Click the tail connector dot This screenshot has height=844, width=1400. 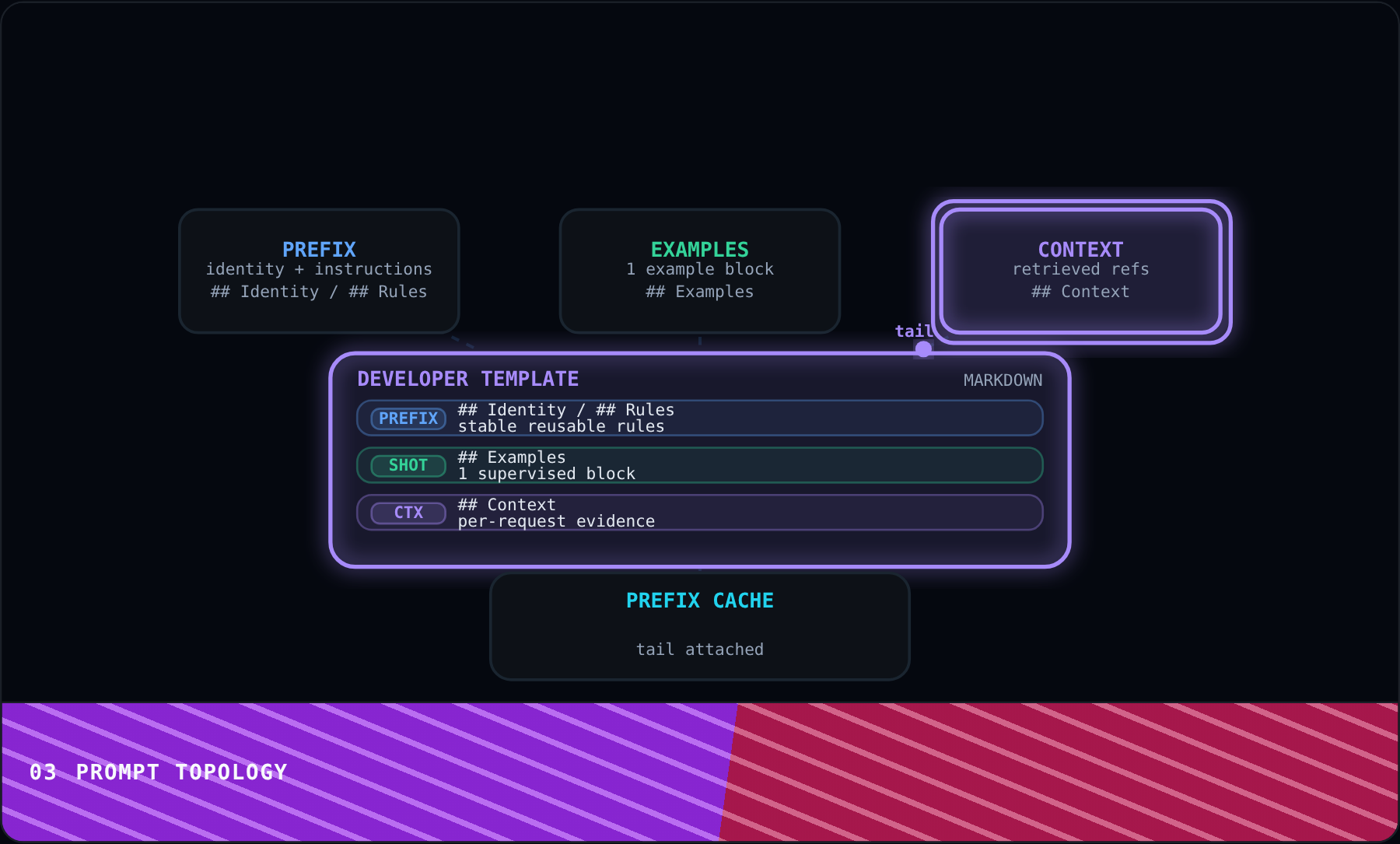pos(923,349)
